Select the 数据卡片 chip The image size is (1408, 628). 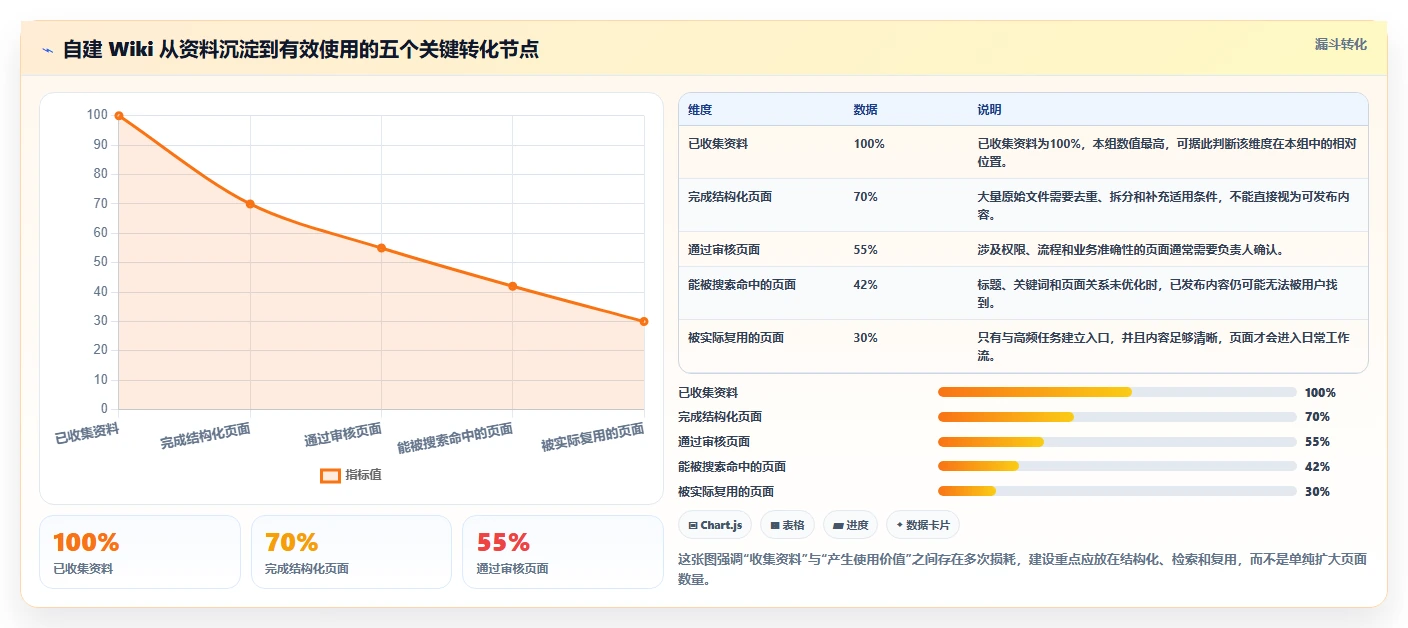(922, 525)
